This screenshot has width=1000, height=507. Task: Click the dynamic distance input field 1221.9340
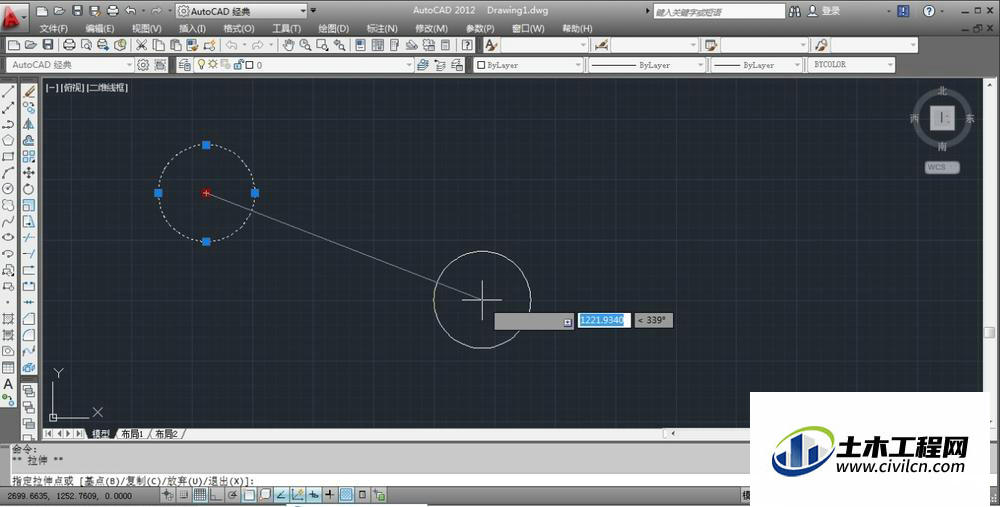[604, 320]
